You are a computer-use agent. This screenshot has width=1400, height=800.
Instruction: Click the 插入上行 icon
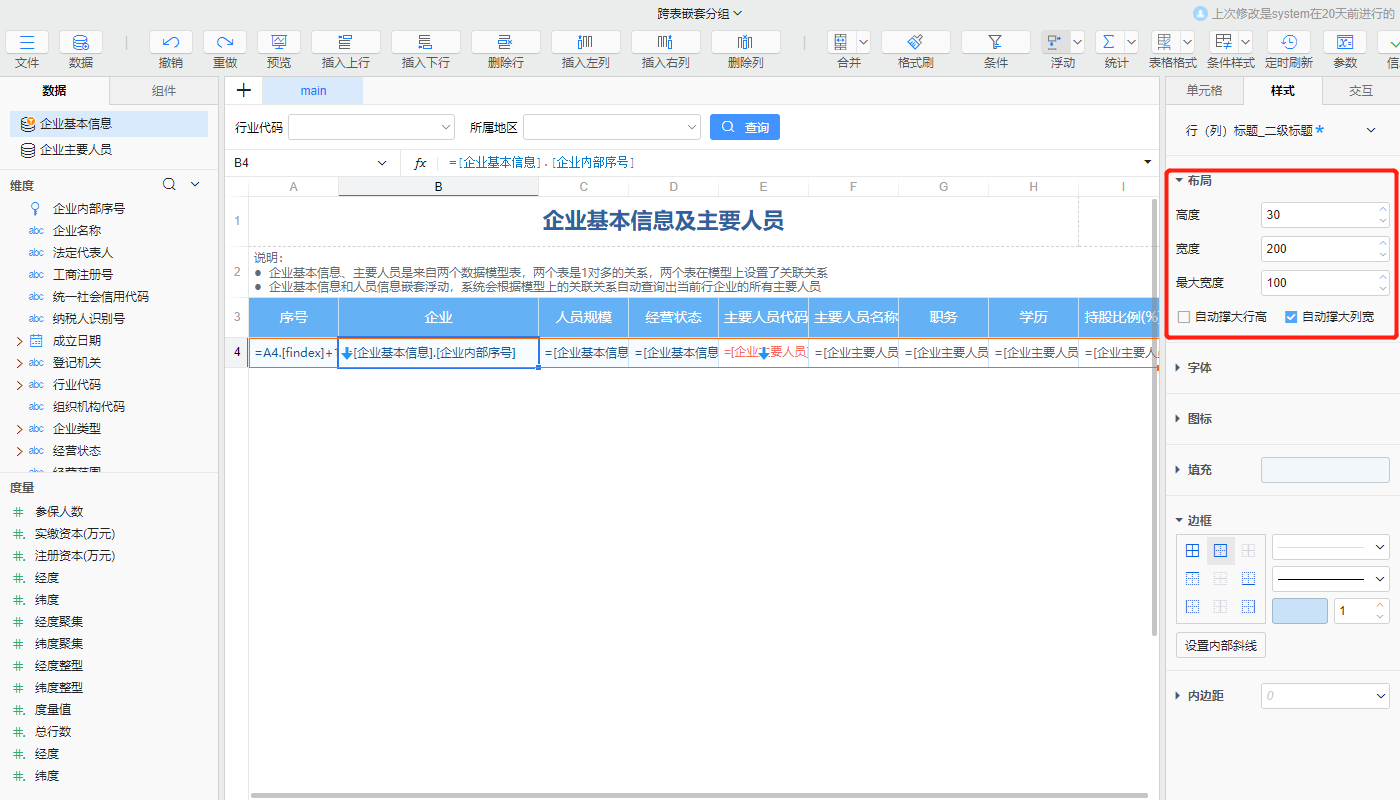coord(345,42)
